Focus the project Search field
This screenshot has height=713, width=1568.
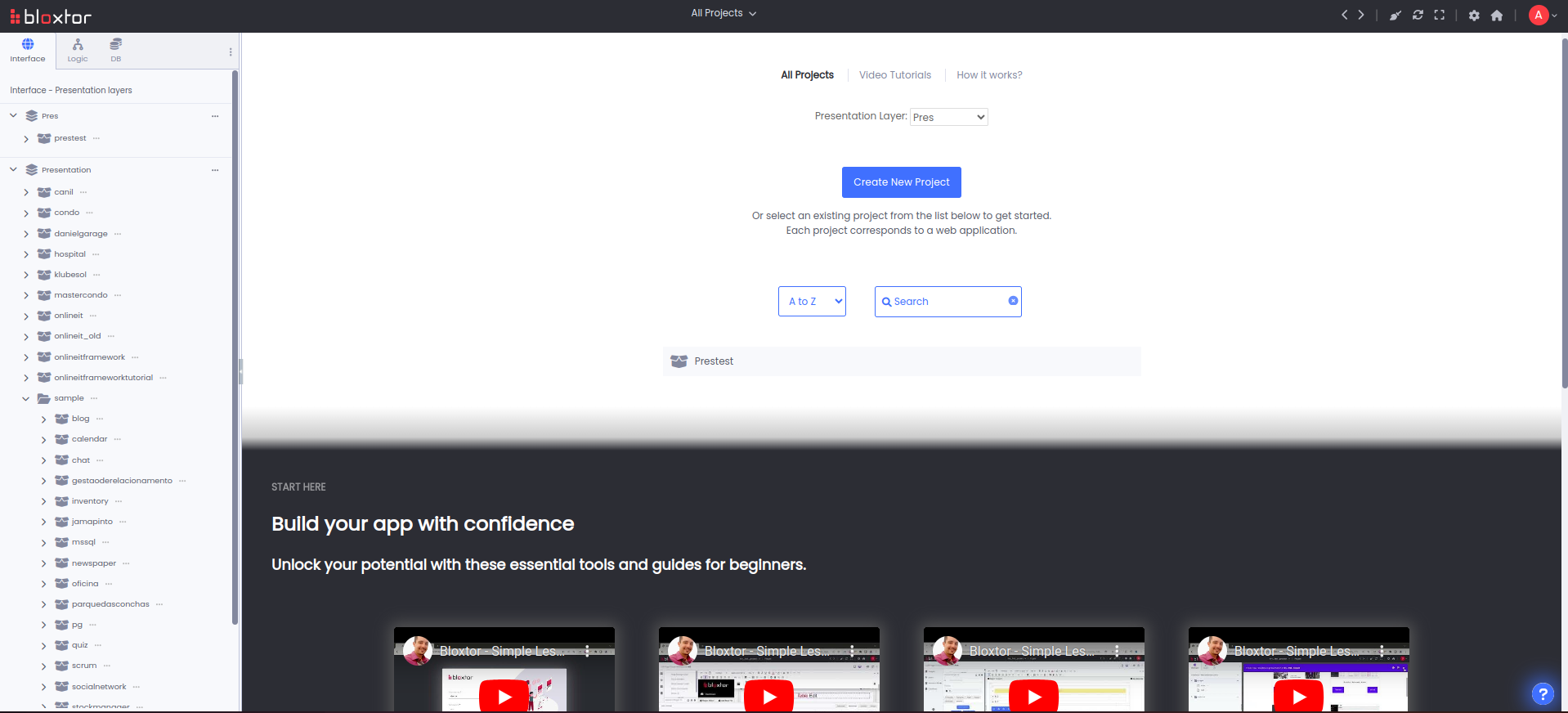click(948, 302)
